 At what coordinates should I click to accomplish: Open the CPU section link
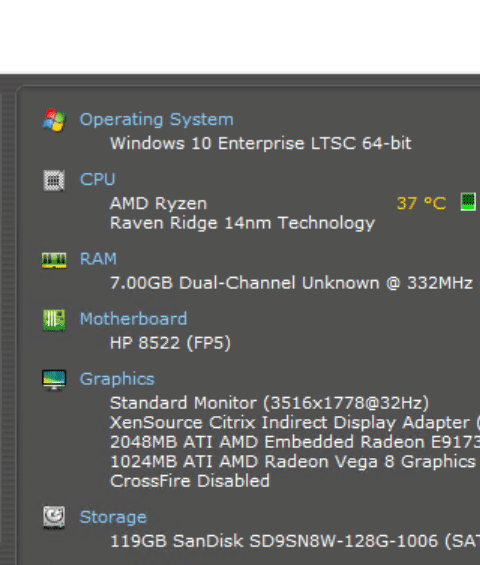pyautogui.click(x=97, y=179)
